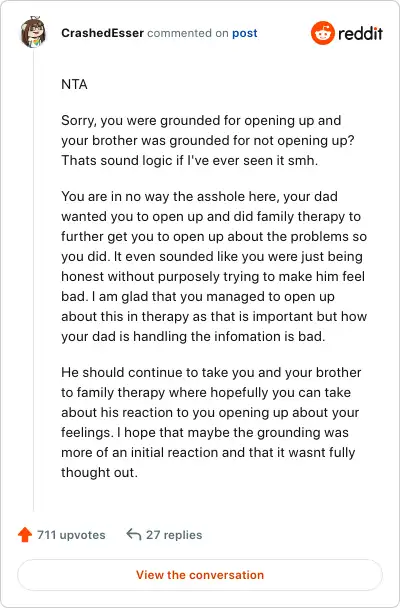Viewport: 400px width, 608px height.
Task: Click the CrashedEsser avatar image
Action: [x=33, y=33]
